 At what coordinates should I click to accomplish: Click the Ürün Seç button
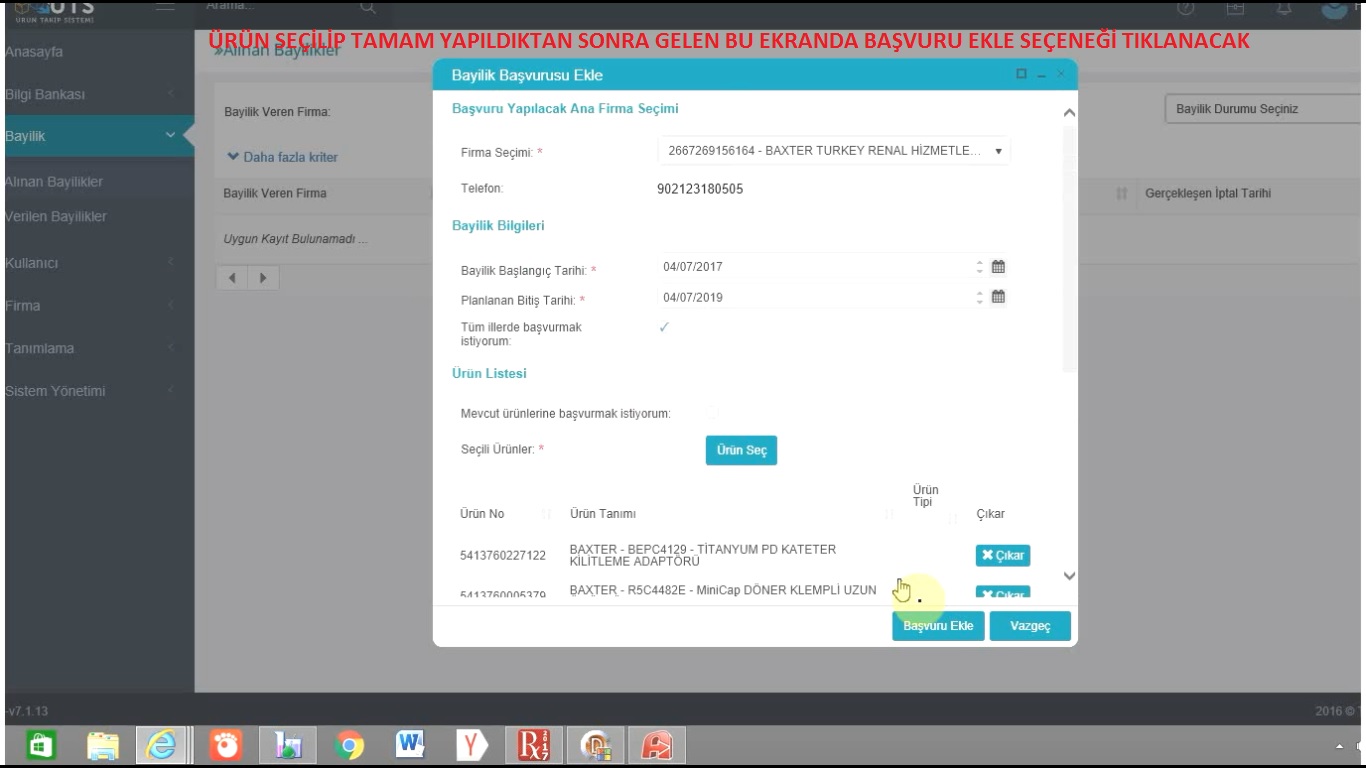(741, 450)
